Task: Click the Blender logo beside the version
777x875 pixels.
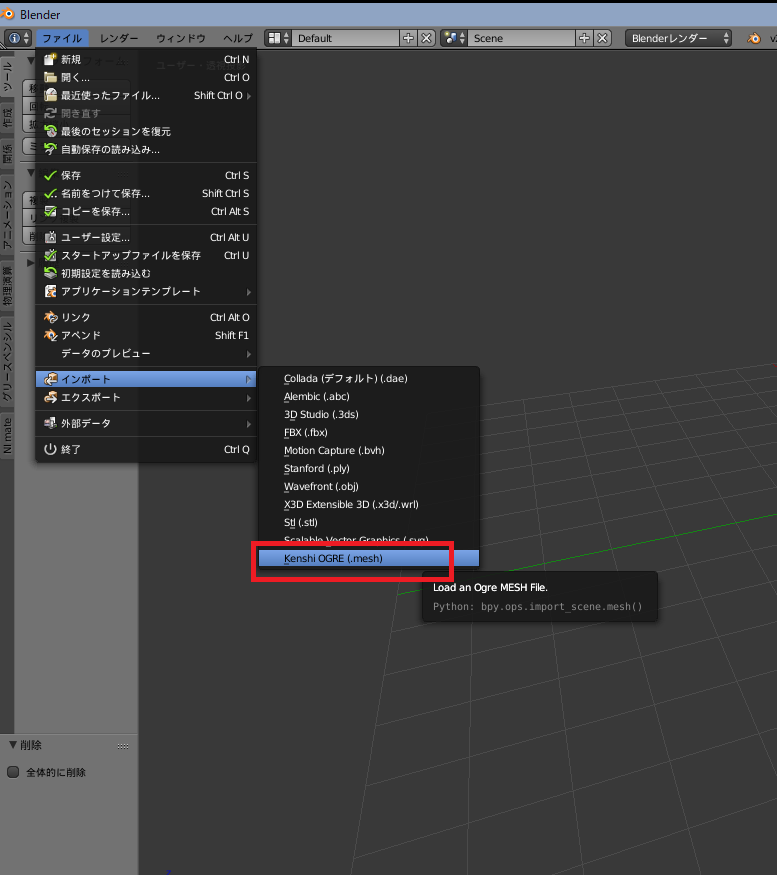Action: (x=754, y=38)
